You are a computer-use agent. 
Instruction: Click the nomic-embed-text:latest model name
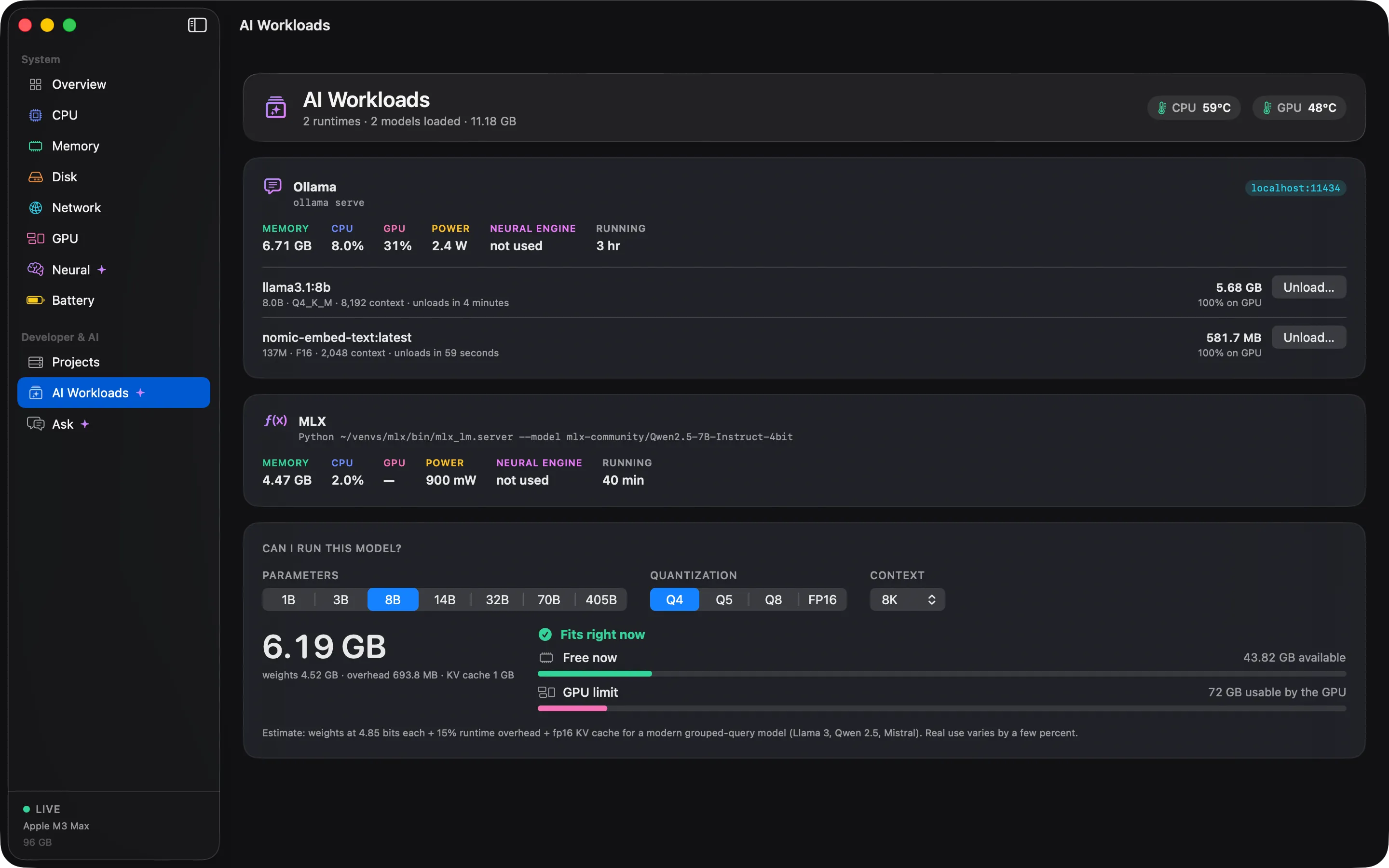pos(337,337)
